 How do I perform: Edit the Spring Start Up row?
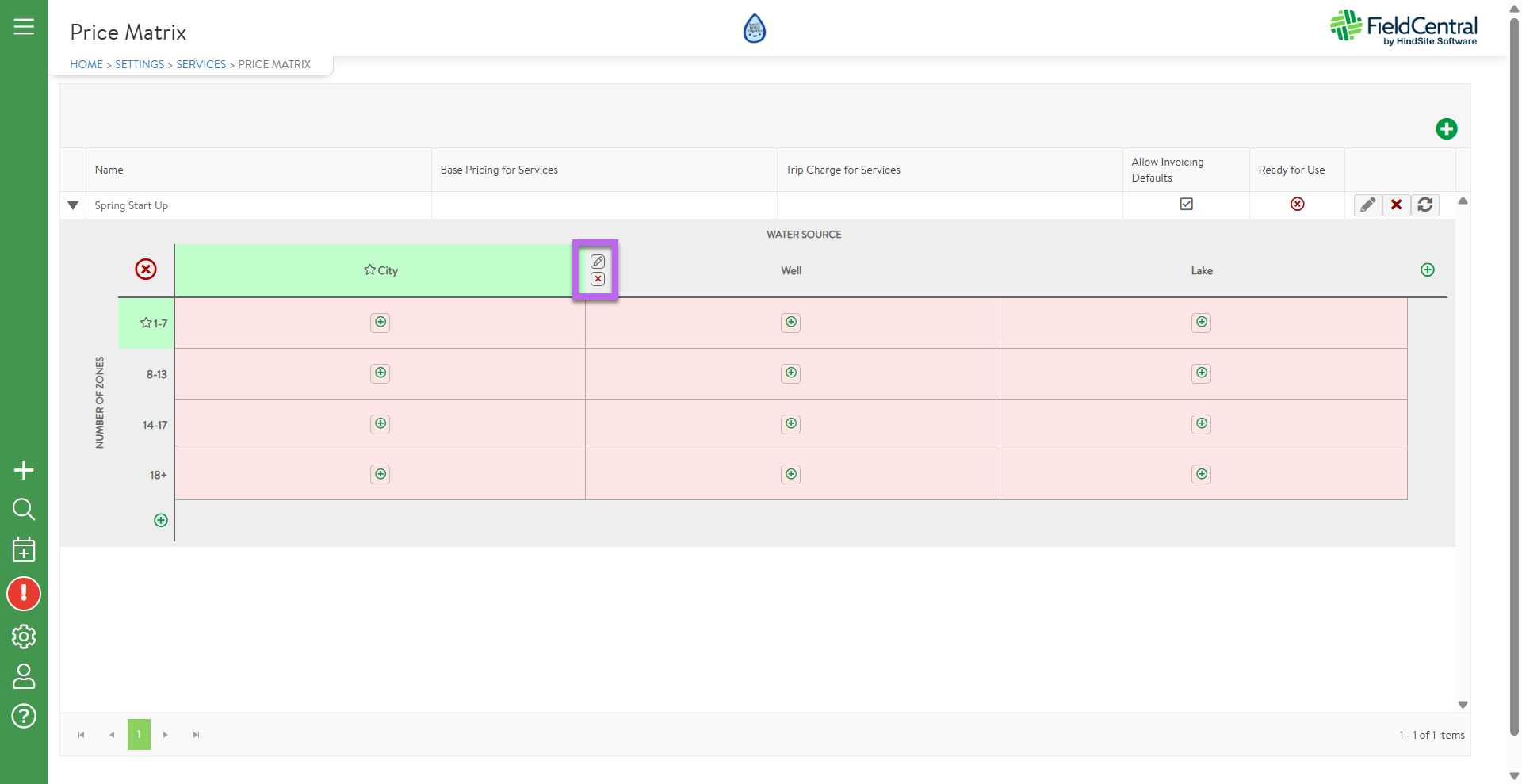[1367, 205]
